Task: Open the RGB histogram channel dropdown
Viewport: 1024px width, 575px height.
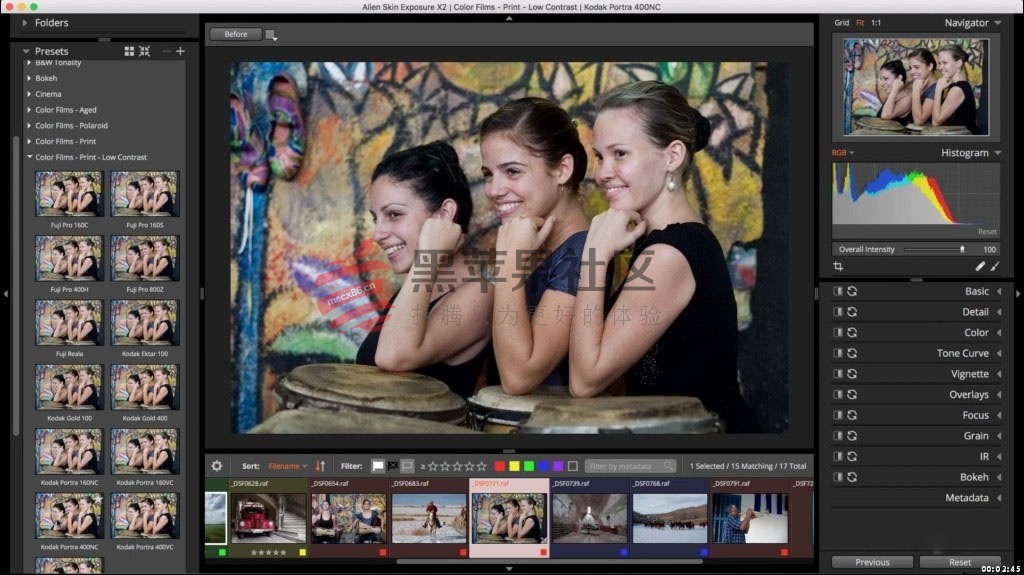Action: [842, 153]
